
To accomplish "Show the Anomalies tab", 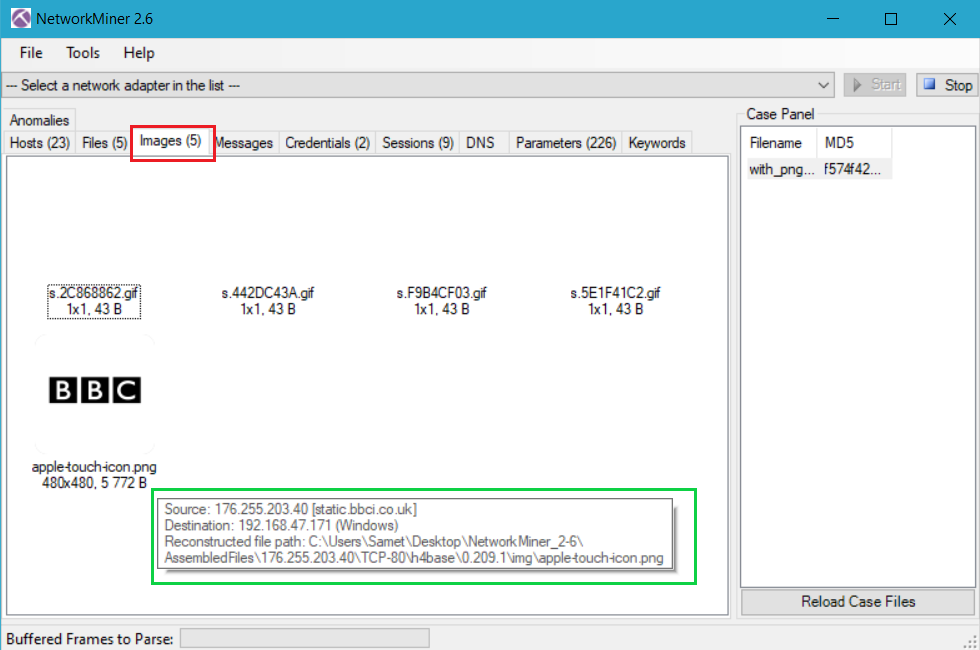I will pos(40,121).
